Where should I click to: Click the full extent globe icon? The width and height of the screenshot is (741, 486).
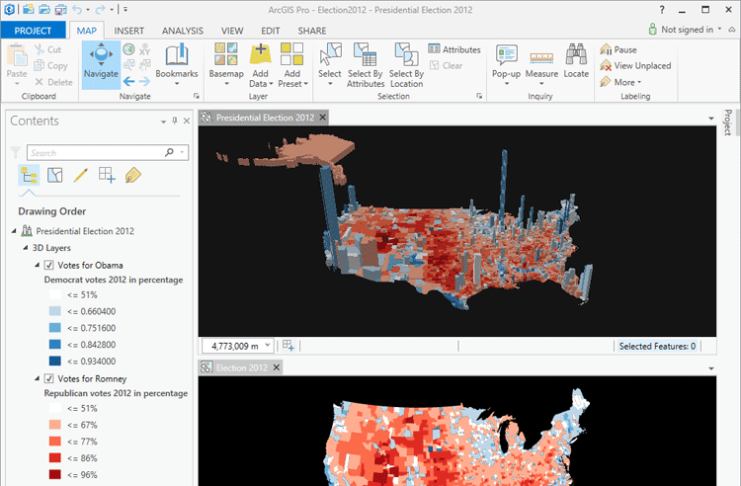pos(129,49)
